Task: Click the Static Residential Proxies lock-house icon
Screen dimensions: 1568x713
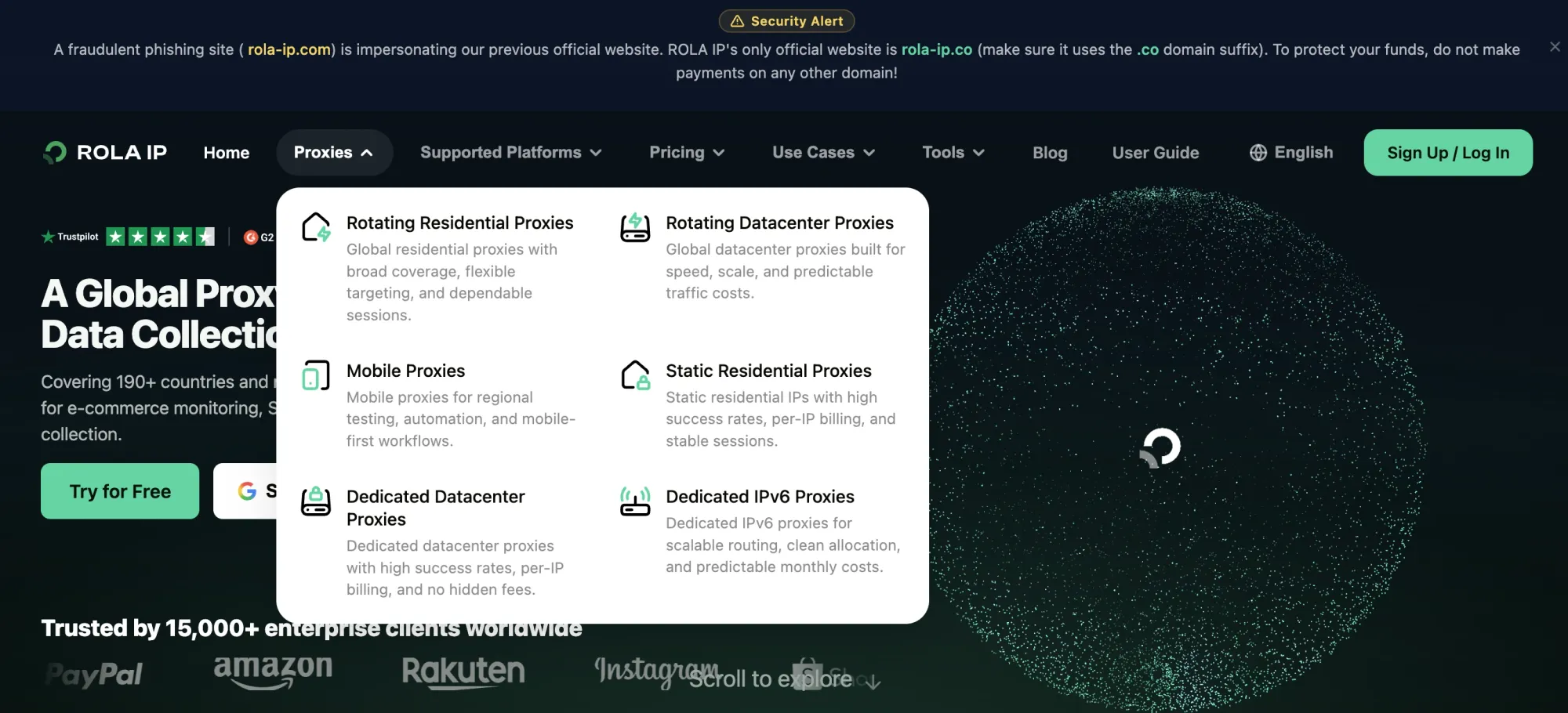Action: point(635,375)
